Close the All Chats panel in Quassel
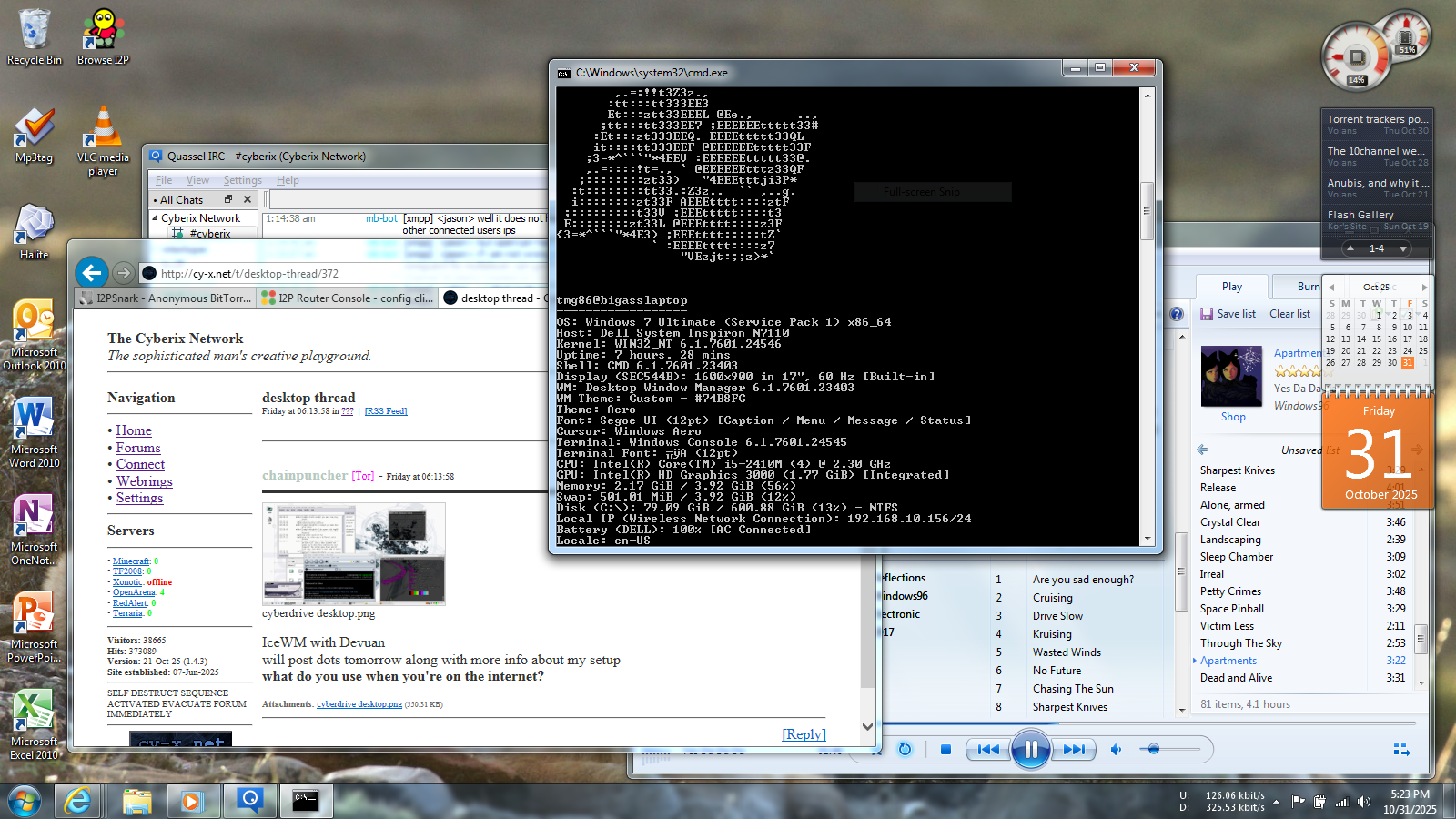 [247, 199]
